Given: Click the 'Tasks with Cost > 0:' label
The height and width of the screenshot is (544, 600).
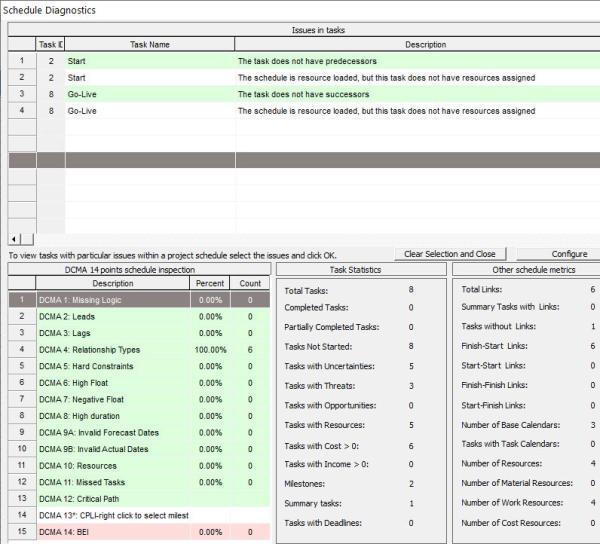Looking at the screenshot, I should point(321,446).
